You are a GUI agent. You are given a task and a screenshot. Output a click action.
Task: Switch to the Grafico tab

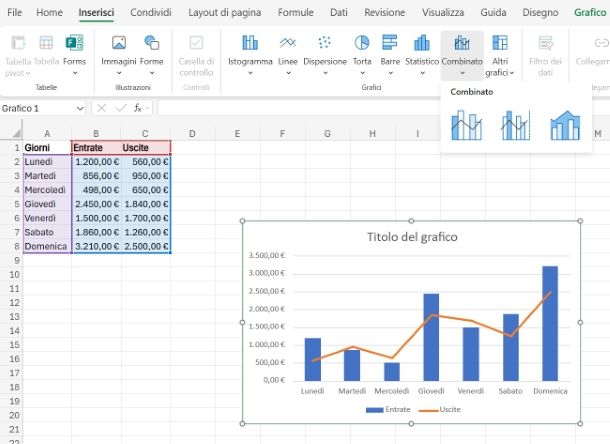coord(590,12)
